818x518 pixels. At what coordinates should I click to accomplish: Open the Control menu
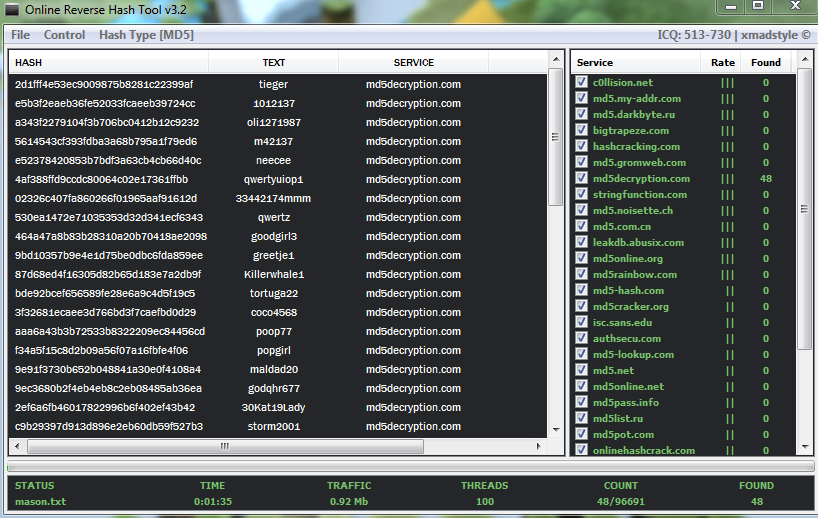tap(64, 35)
